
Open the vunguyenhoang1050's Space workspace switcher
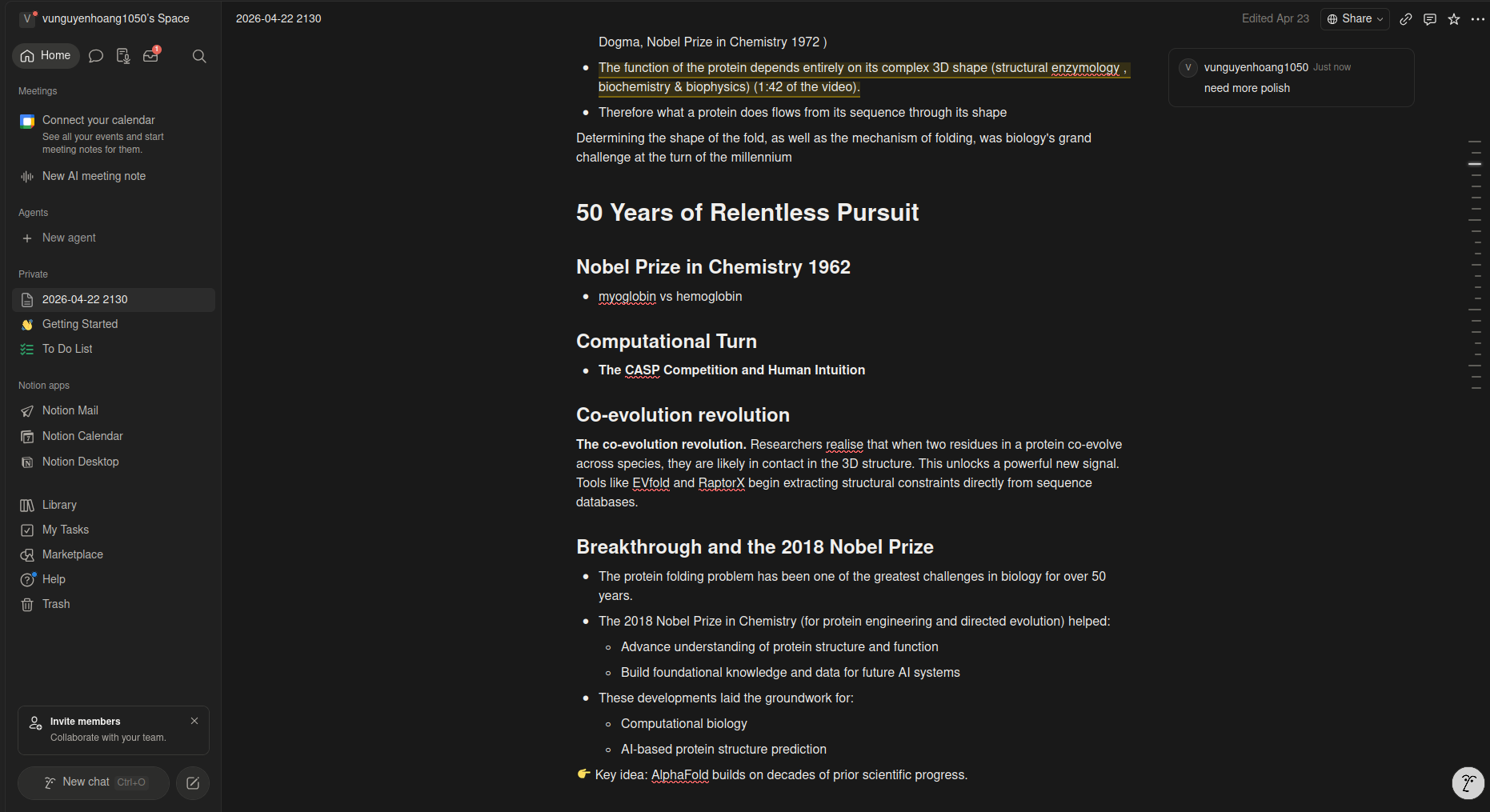pyautogui.click(x=105, y=18)
